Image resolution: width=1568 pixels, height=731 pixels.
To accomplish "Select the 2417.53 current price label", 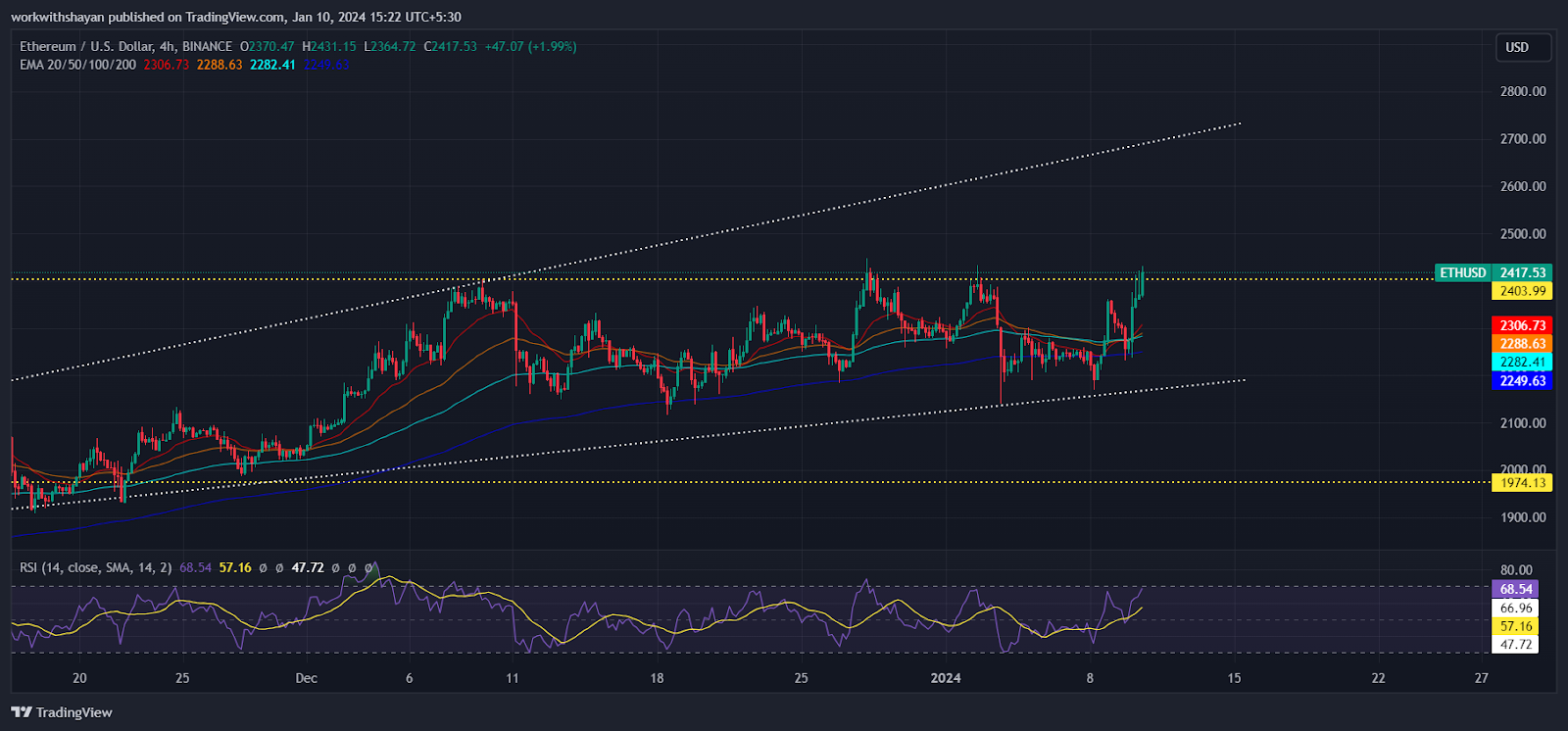I will pyautogui.click(x=1522, y=273).
